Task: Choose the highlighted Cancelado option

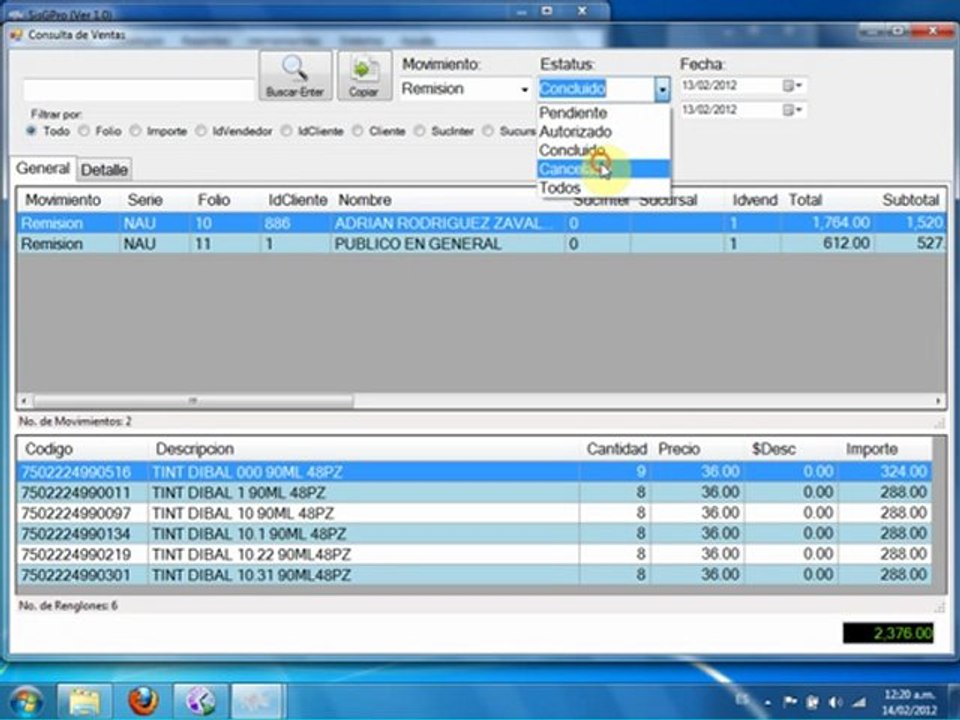Action: click(604, 169)
